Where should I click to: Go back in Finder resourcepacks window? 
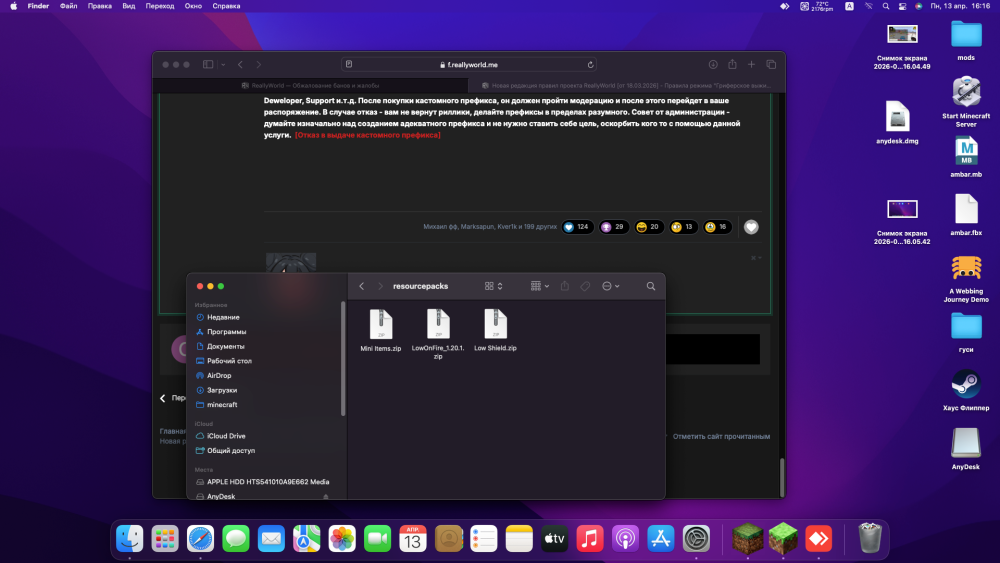coord(362,286)
